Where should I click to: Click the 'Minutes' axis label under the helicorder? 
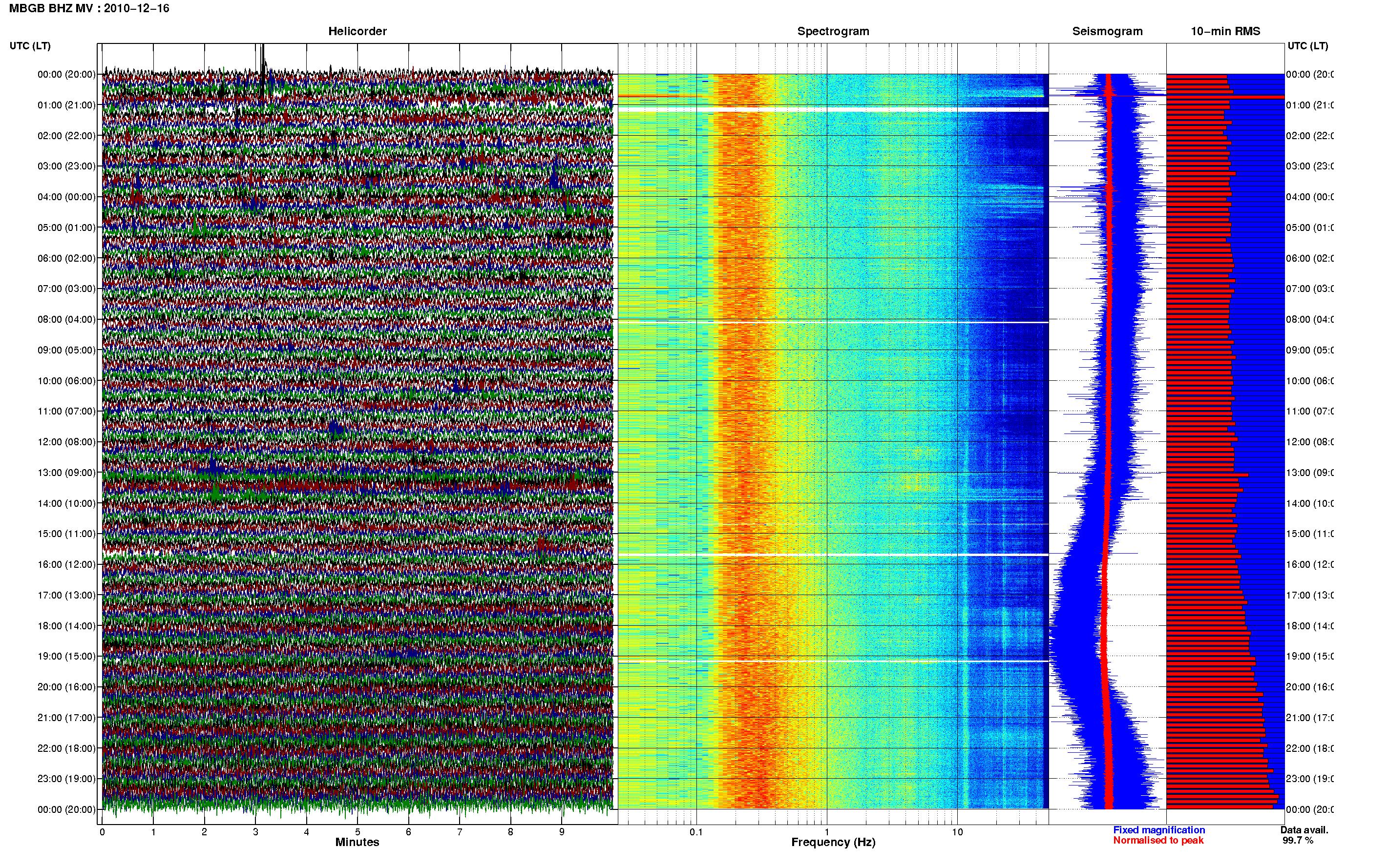[357, 842]
